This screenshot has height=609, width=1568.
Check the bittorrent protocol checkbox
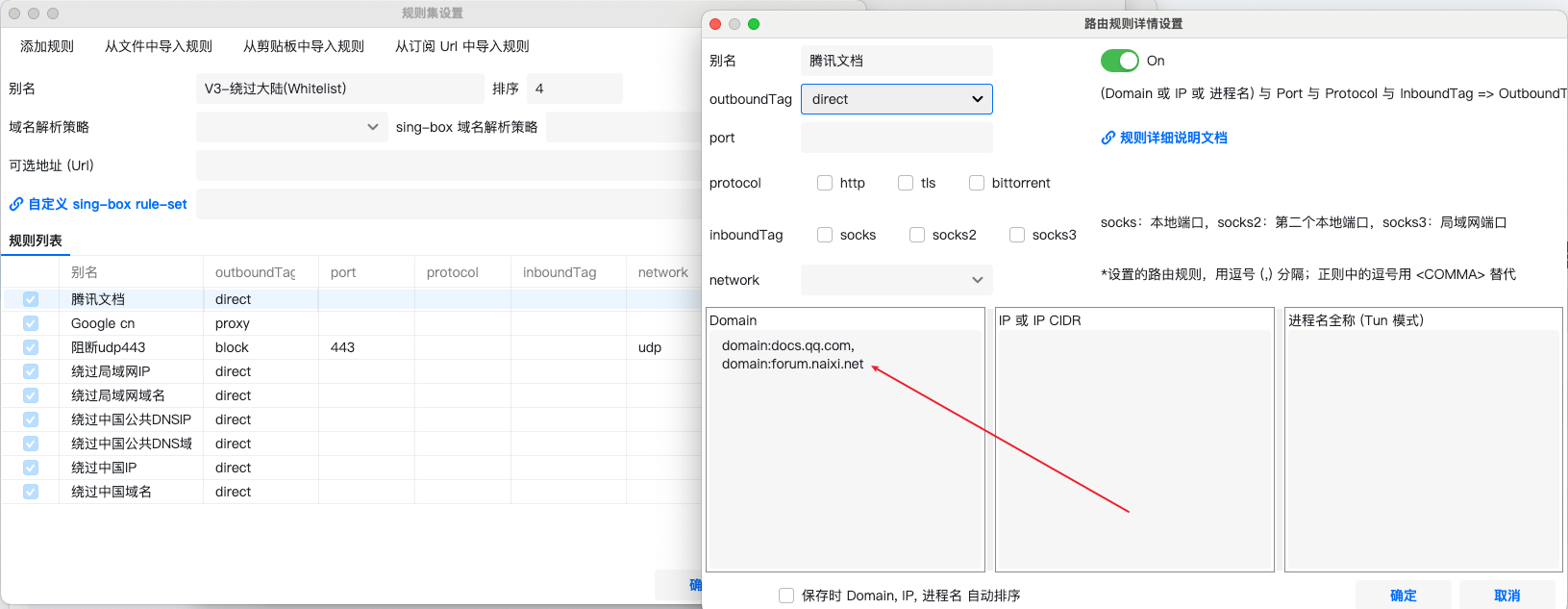pyautogui.click(x=977, y=183)
